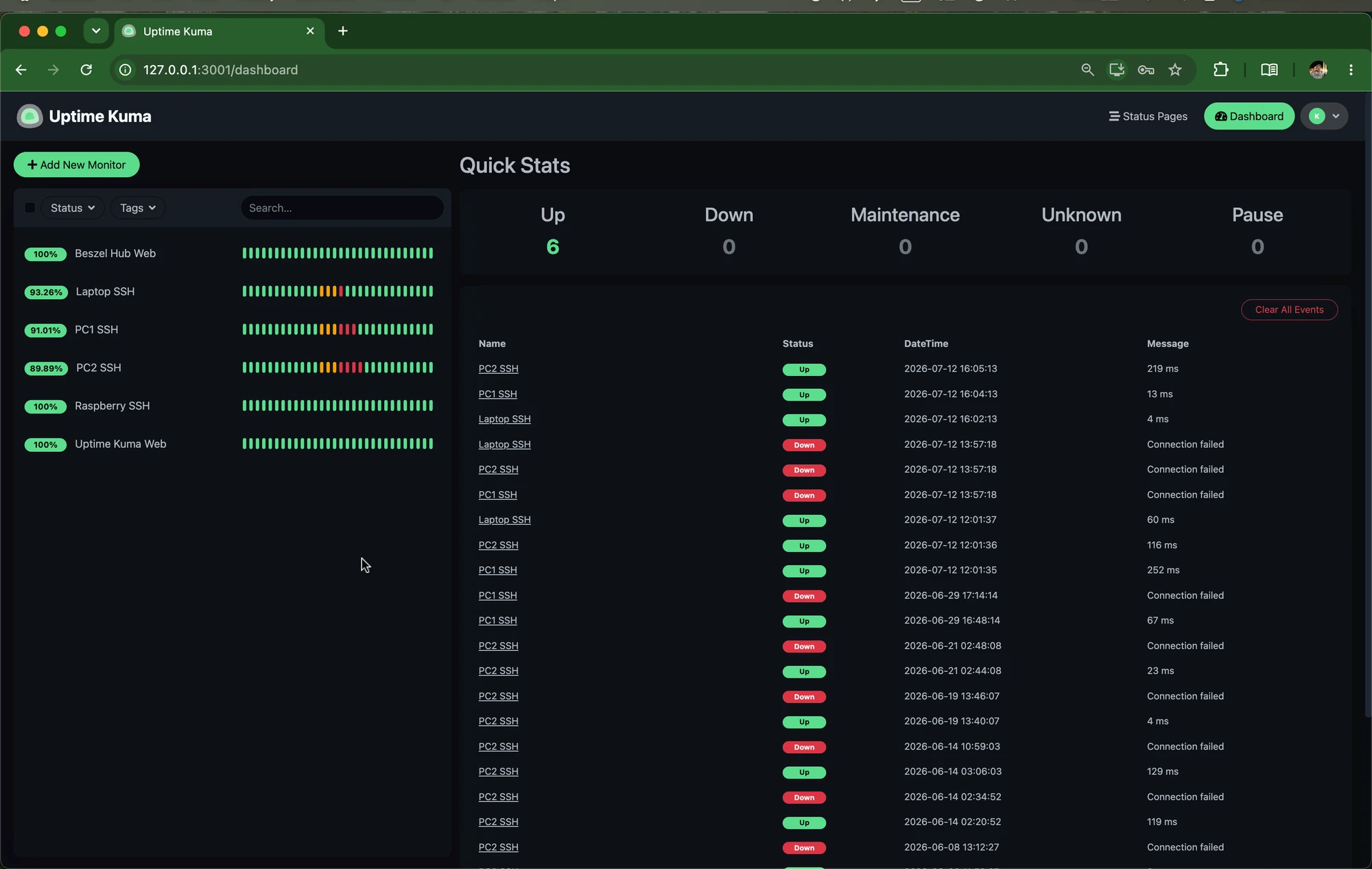Click the forward navigation arrow
The width and height of the screenshot is (1372, 869).
tap(54, 70)
